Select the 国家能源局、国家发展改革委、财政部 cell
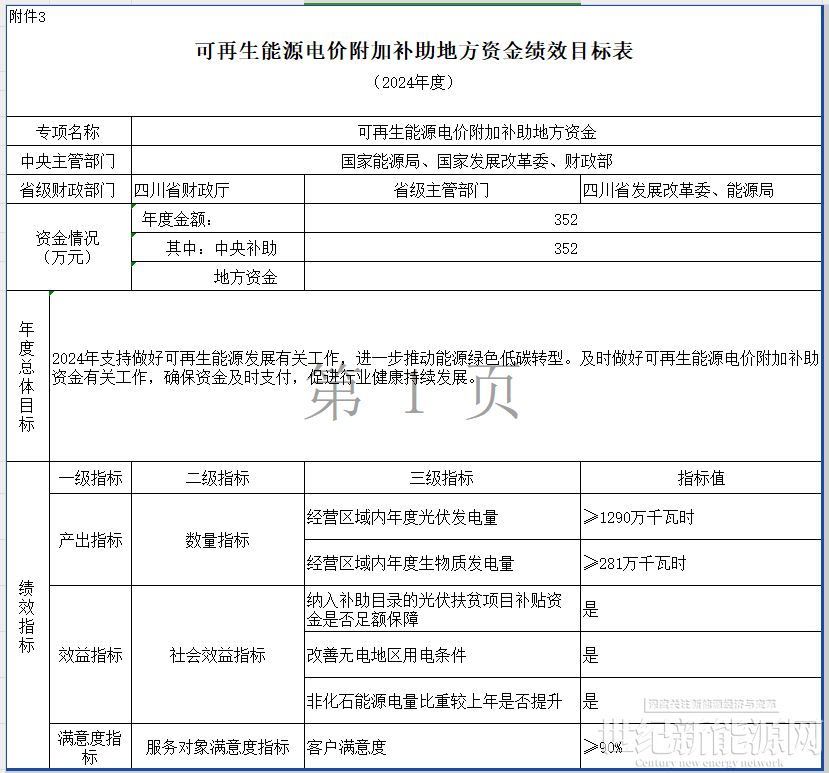 coord(476,161)
